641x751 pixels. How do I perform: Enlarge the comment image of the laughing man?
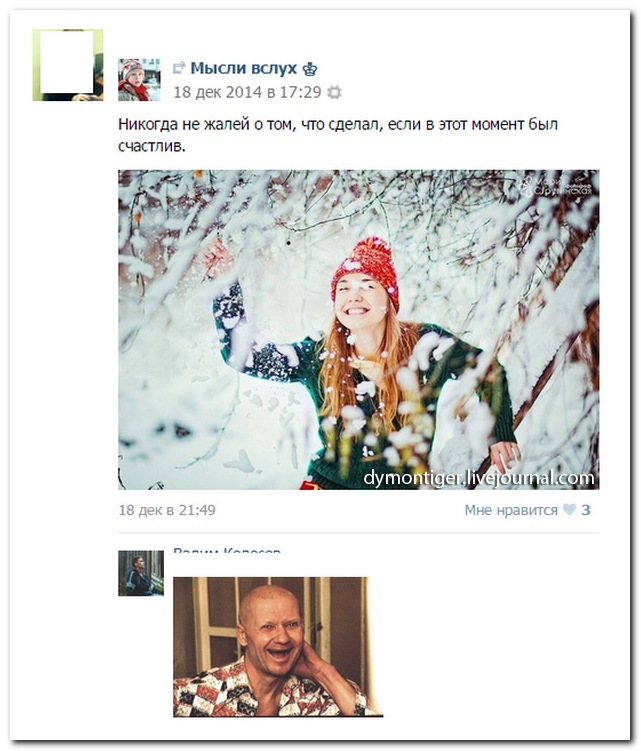[270, 646]
